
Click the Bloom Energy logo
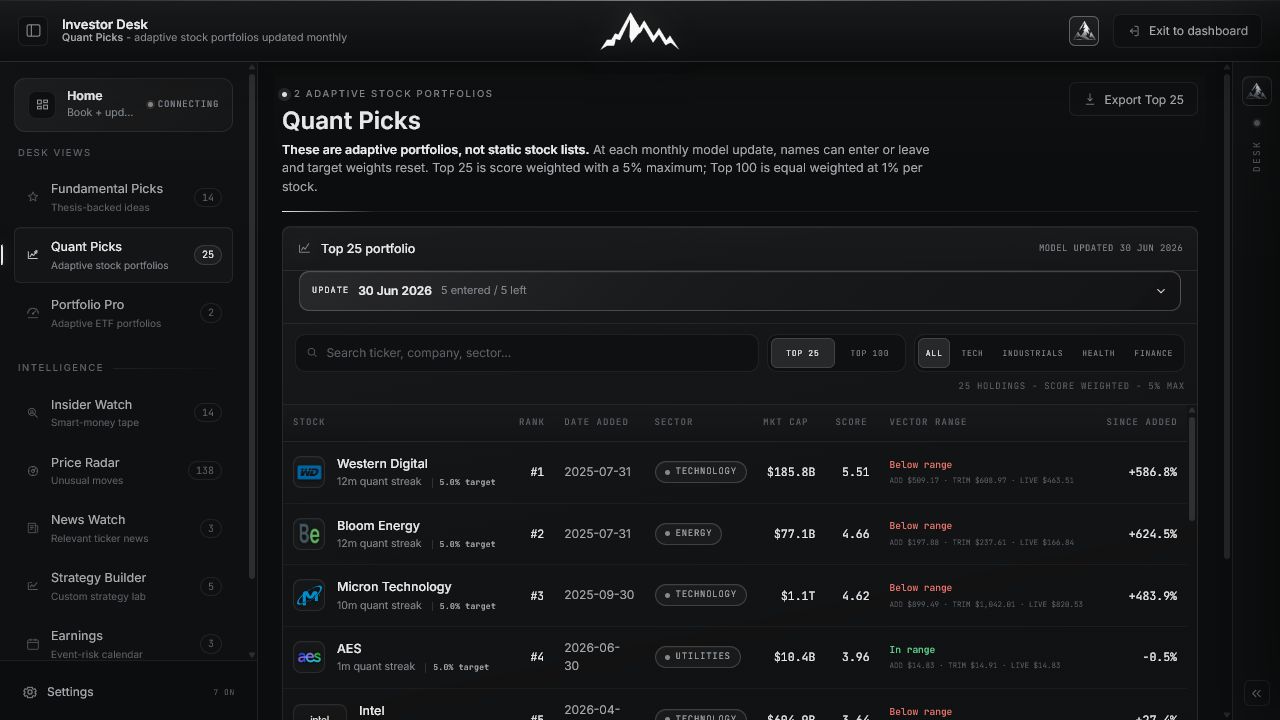click(309, 534)
